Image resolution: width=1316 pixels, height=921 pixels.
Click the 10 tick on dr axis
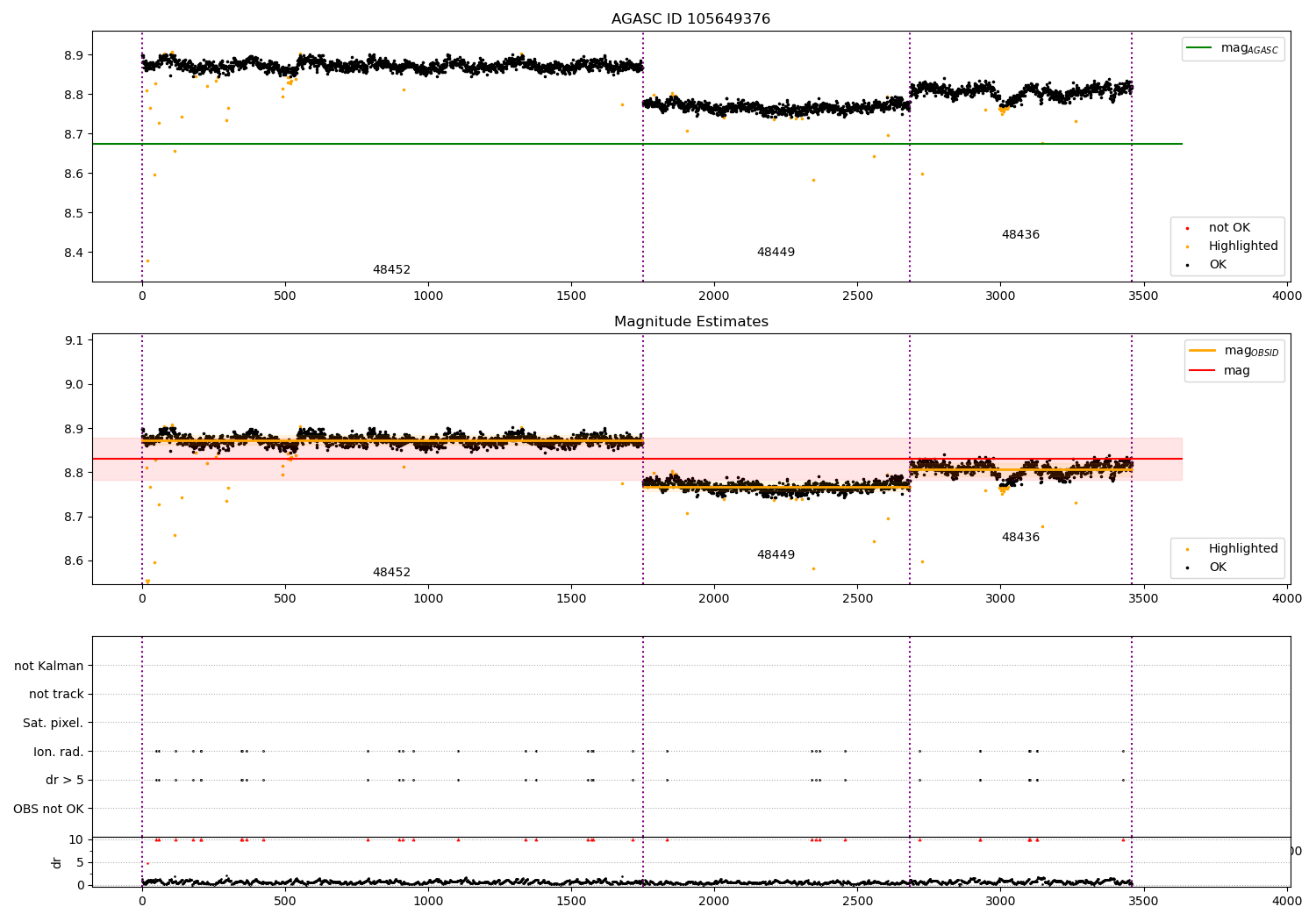coord(76,839)
